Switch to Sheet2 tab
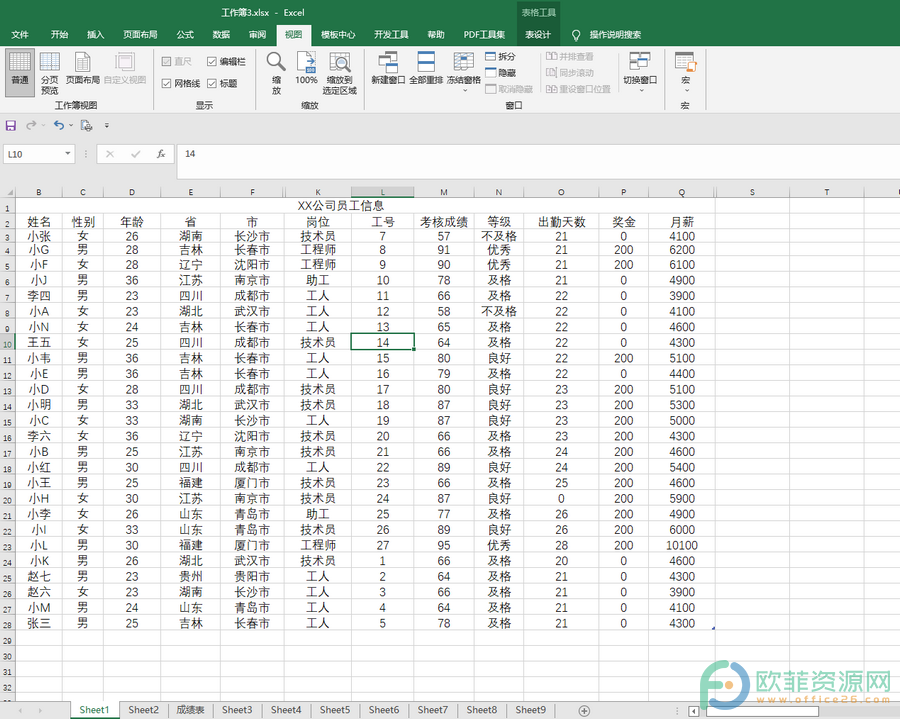 pyautogui.click(x=143, y=710)
